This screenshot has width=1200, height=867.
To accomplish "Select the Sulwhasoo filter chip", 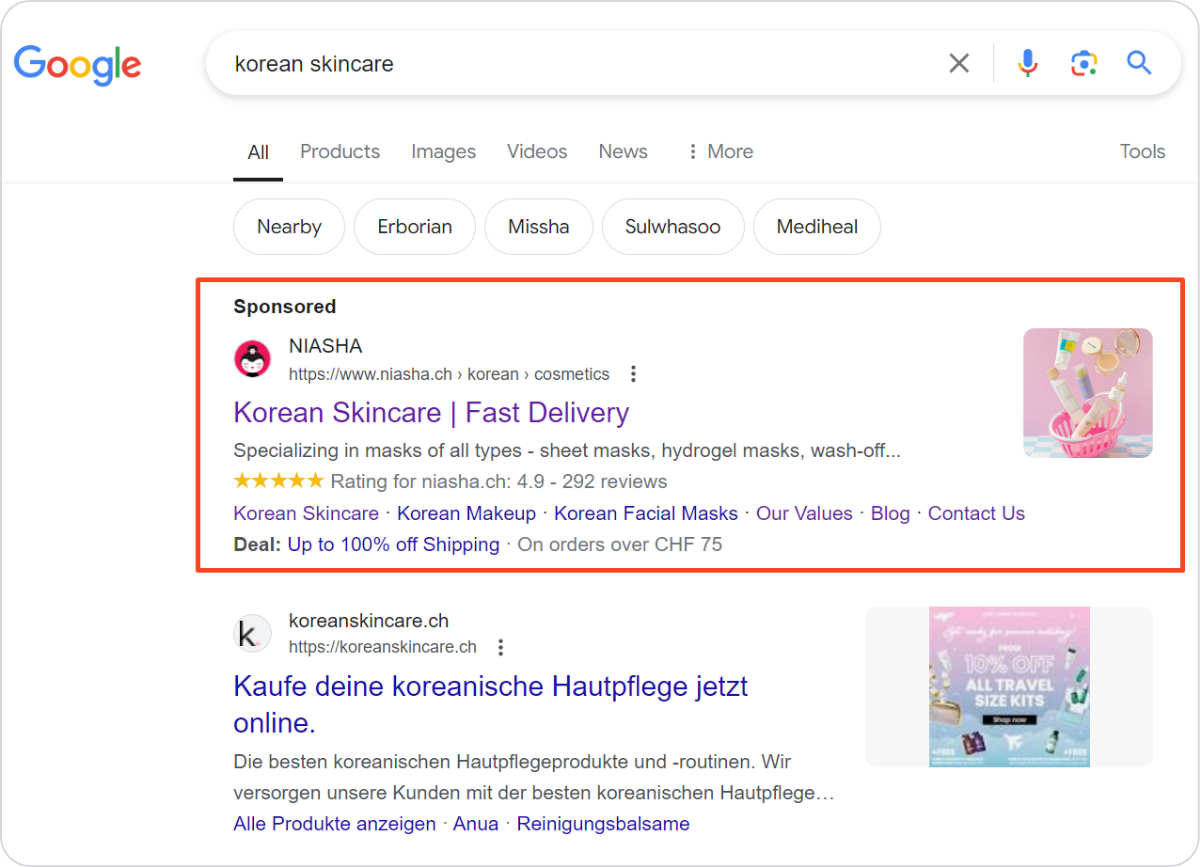I will click(673, 227).
